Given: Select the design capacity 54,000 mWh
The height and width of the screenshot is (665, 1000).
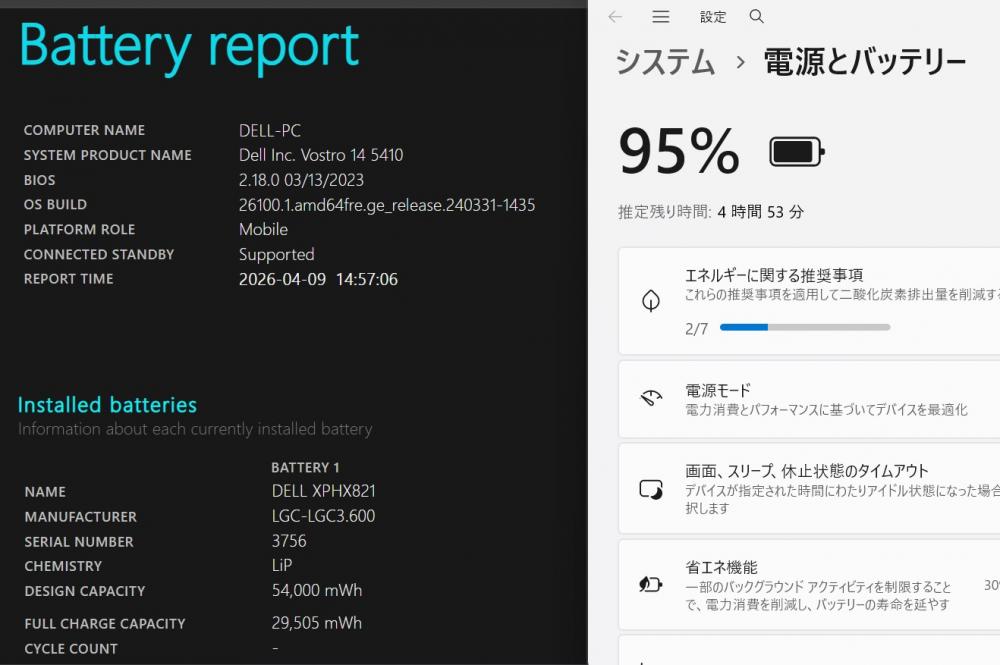Looking at the screenshot, I should (317, 590).
